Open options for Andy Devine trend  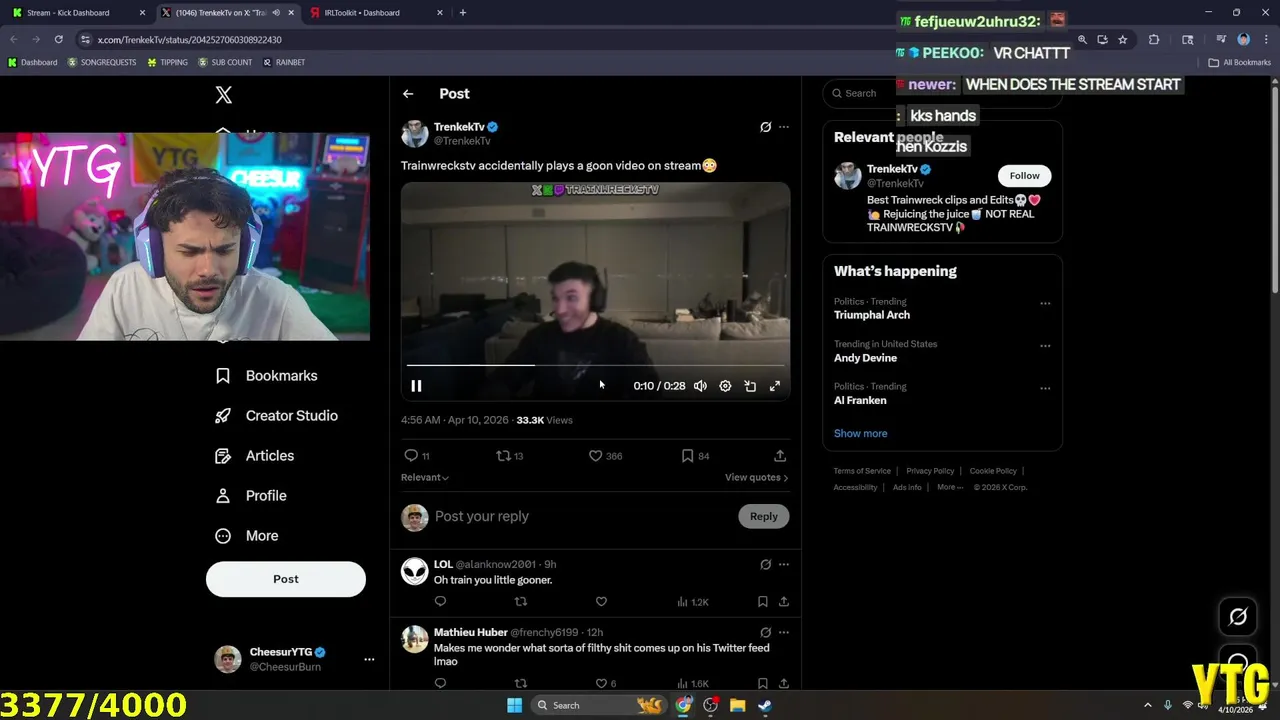(x=1045, y=346)
